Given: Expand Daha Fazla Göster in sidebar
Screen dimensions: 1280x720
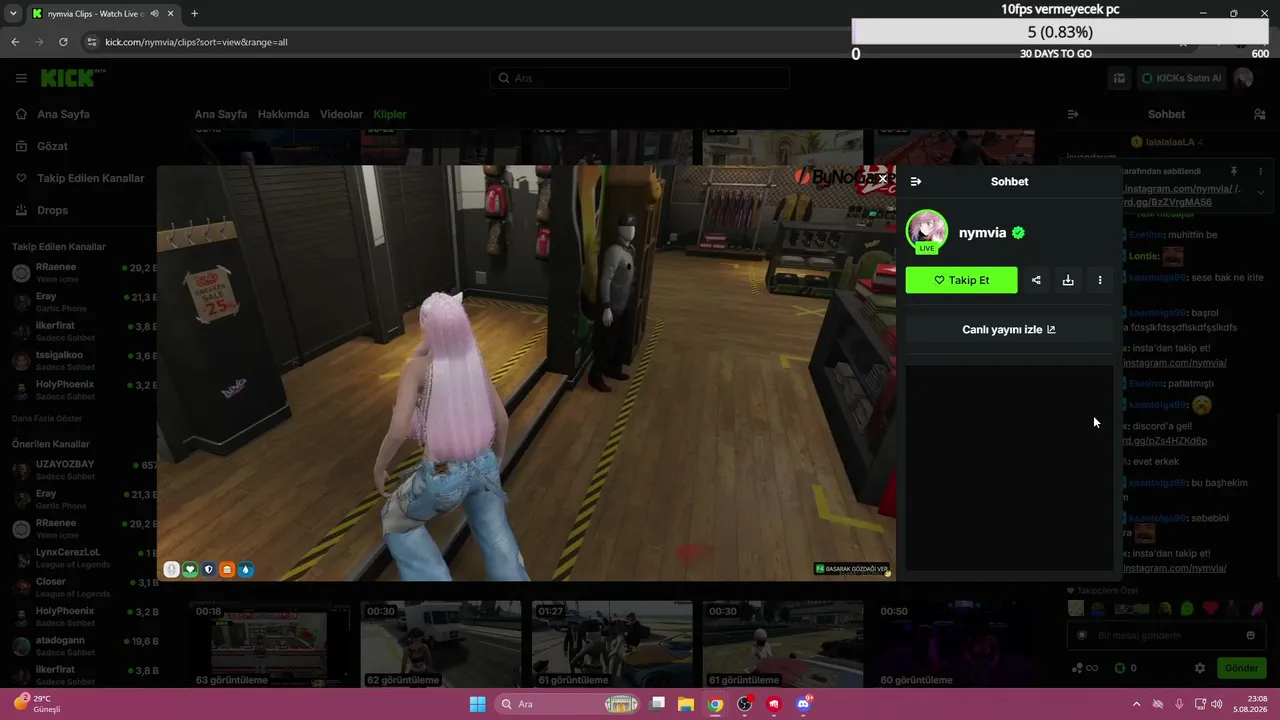Looking at the screenshot, I should (47, 418).
